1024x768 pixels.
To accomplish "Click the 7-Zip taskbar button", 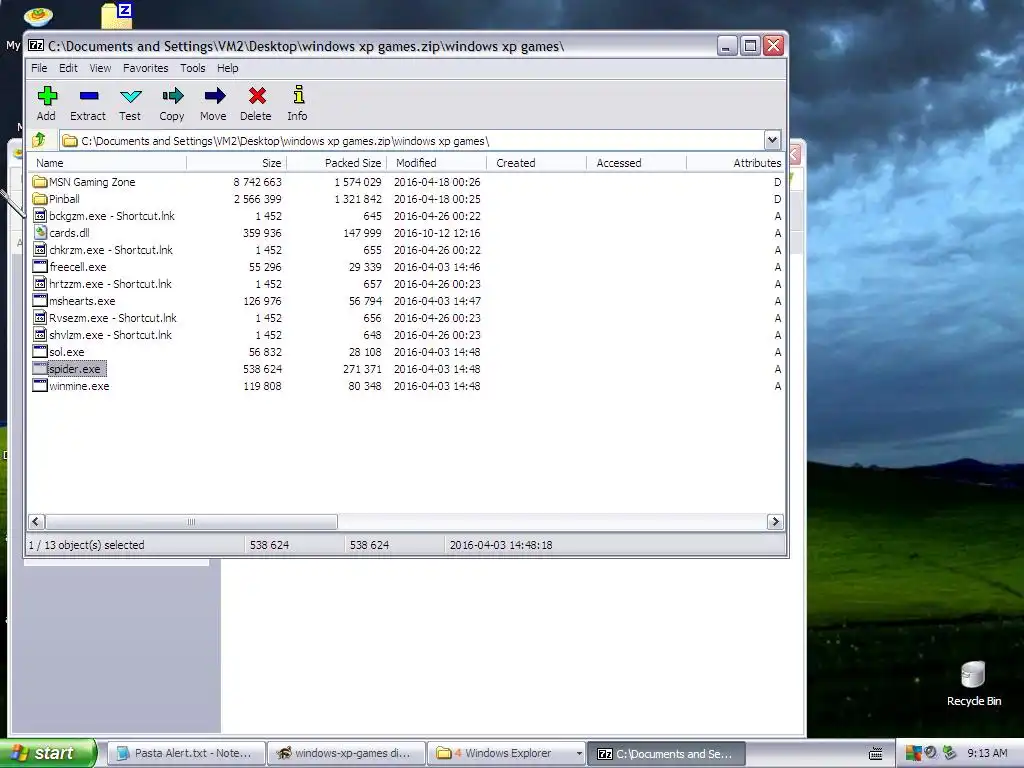I will 666,754.
